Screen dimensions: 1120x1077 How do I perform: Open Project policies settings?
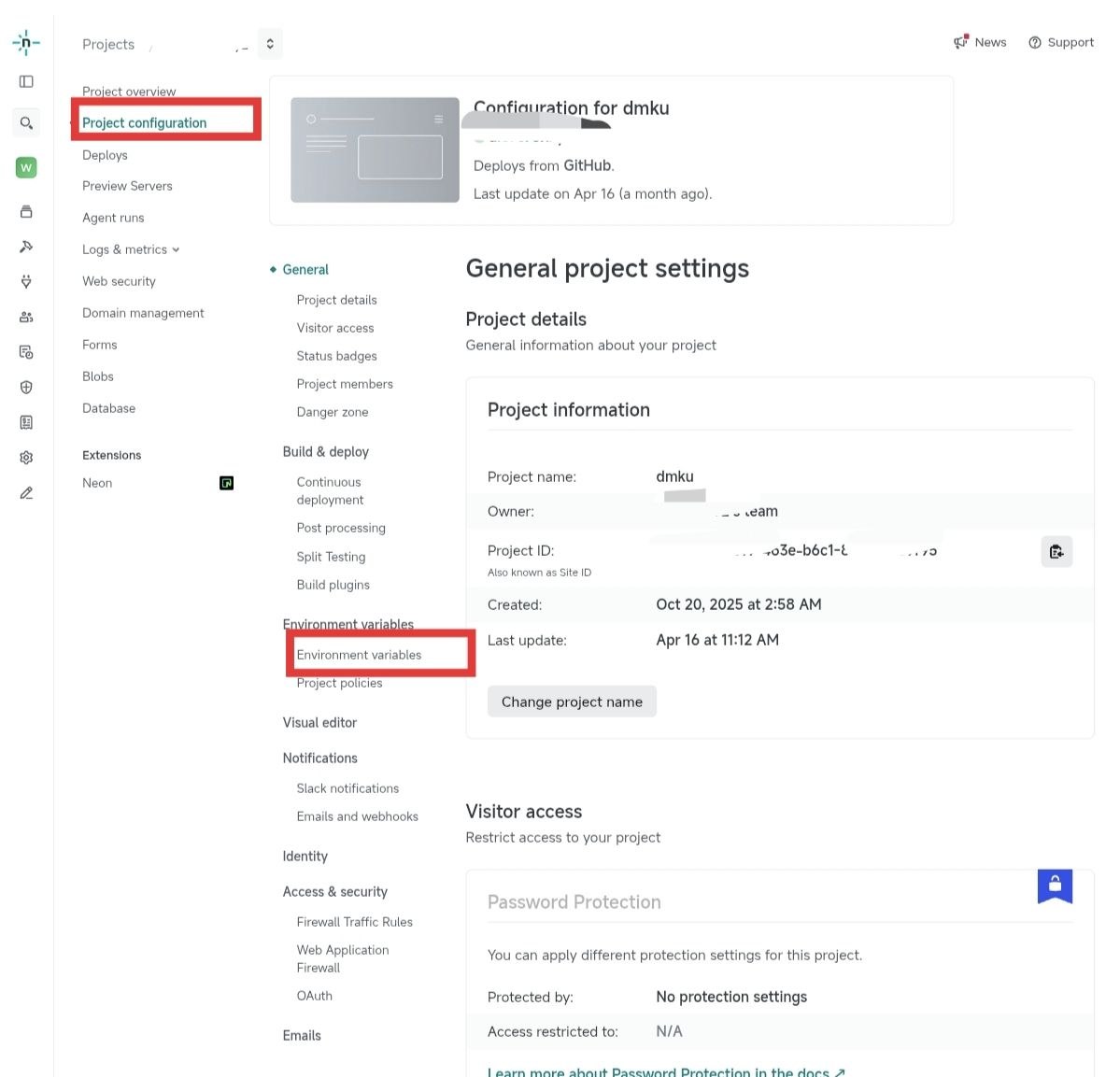(339, 683)
